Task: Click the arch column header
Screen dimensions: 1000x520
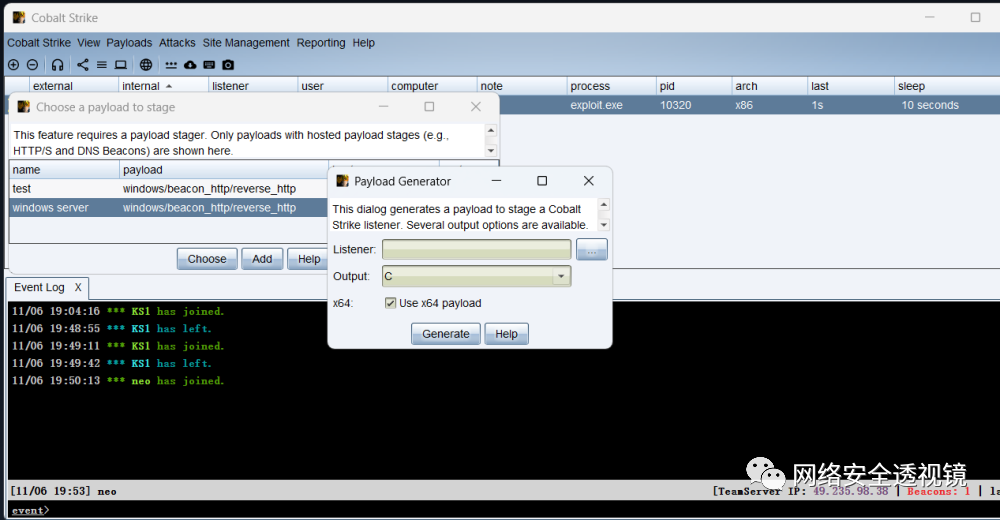Action: tap(770, 85)
